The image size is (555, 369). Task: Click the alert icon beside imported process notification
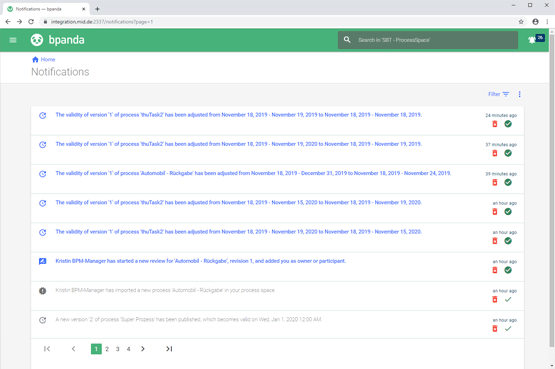42,291
